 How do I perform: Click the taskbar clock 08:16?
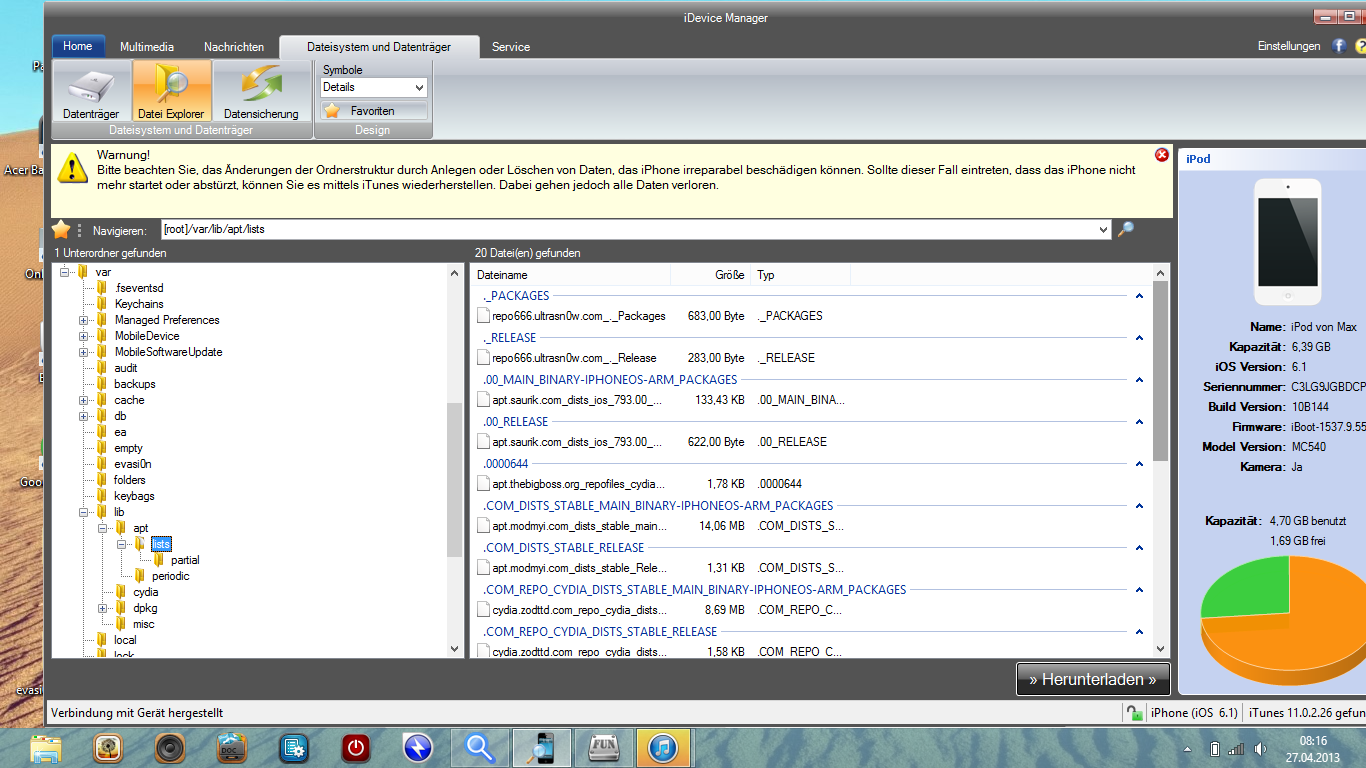(x=1313, y=741)
